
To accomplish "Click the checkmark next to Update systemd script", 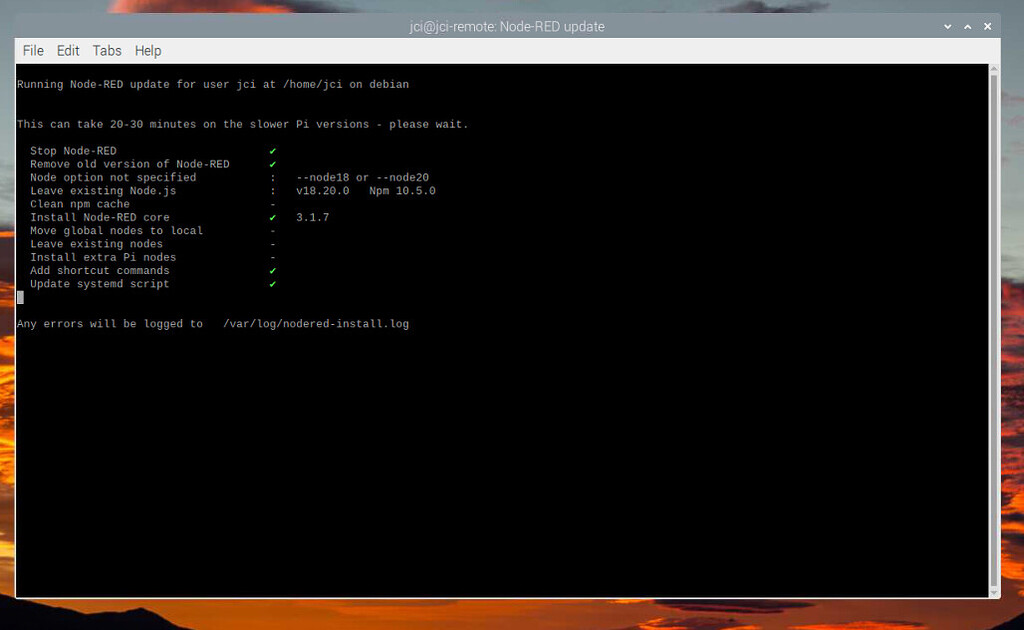I will point(272,283).
